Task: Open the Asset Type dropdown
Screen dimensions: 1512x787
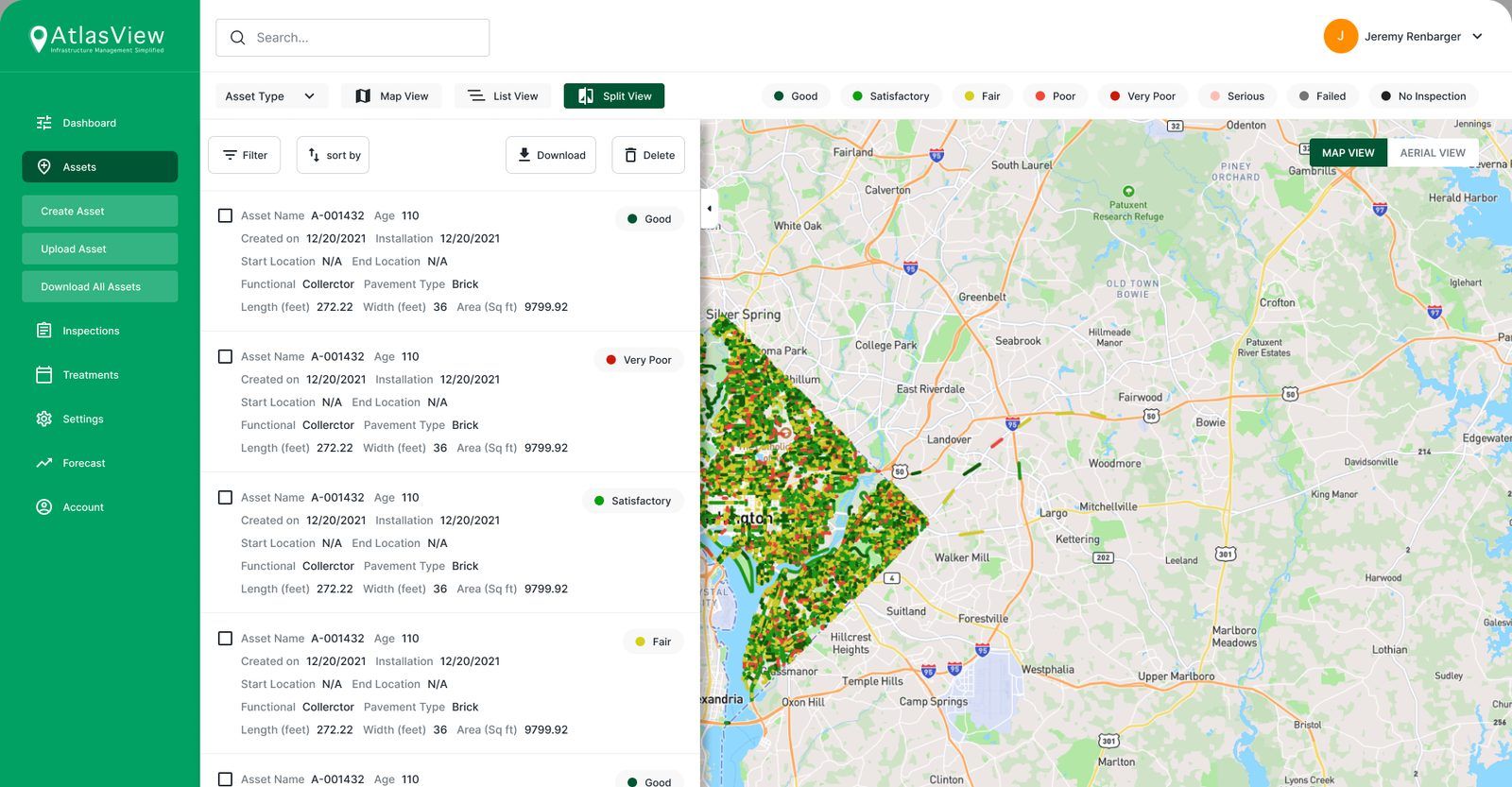Action: [x=271, y=96]
